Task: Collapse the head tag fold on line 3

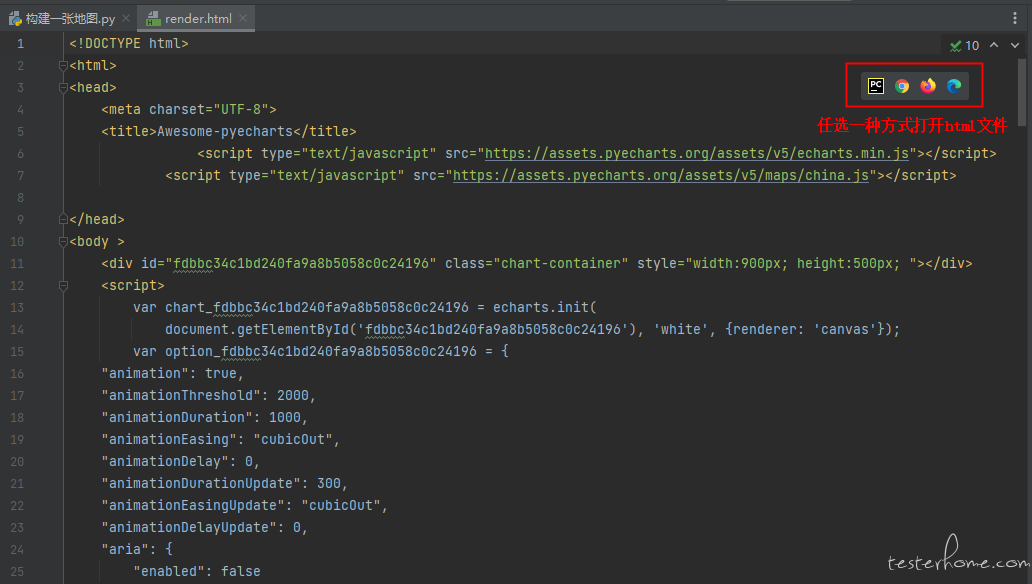Action: coord(63,88)
